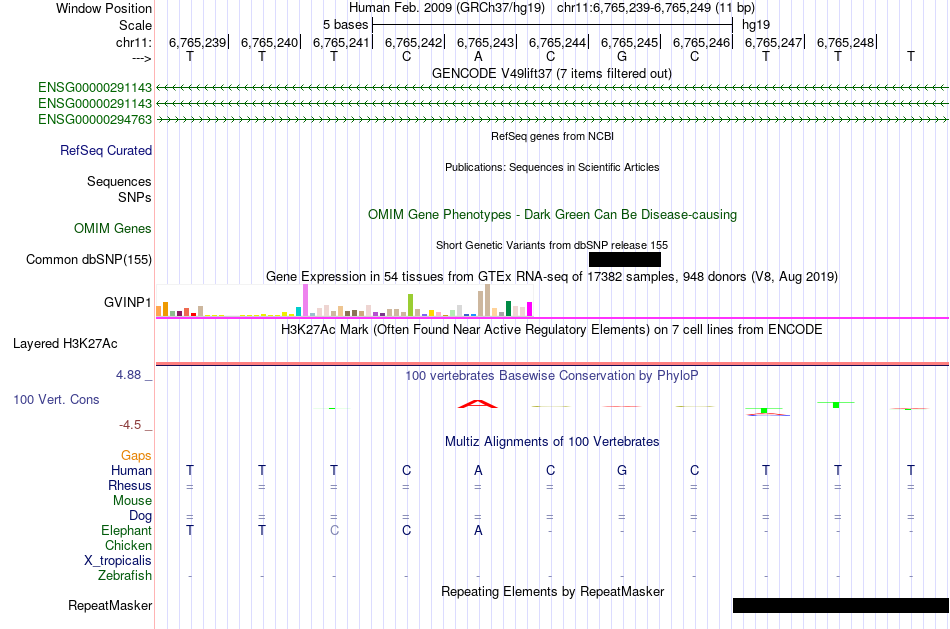
Task: Click the -4.5 PhyloP lower scale value
Action: (130, 425)
